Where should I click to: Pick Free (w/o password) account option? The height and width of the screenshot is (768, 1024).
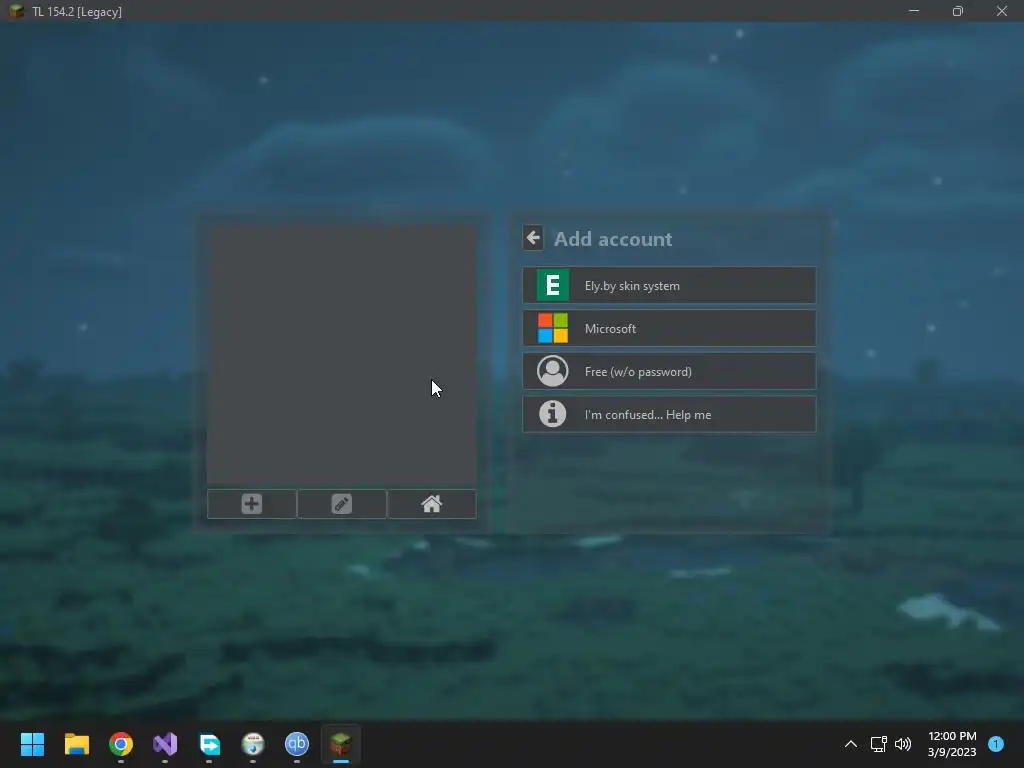coord(669,372)
